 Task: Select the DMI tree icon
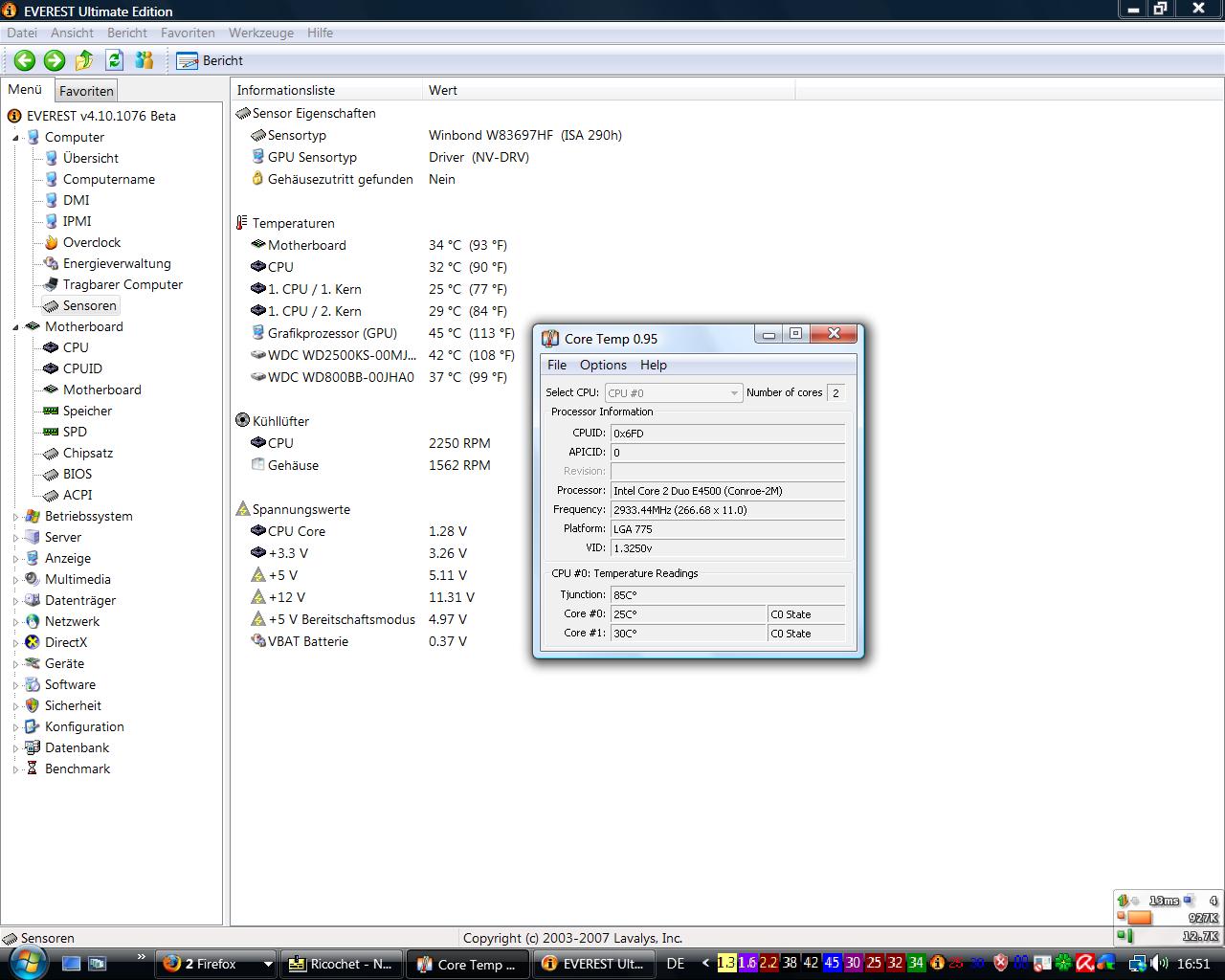[51, 200]
